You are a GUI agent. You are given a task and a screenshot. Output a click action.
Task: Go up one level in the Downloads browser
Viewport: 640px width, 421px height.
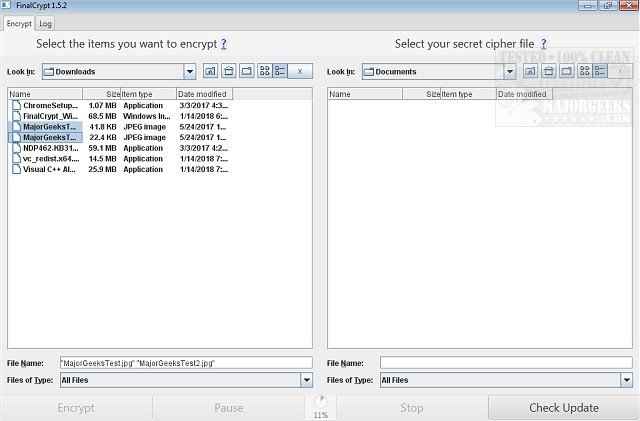click(211, 72)
